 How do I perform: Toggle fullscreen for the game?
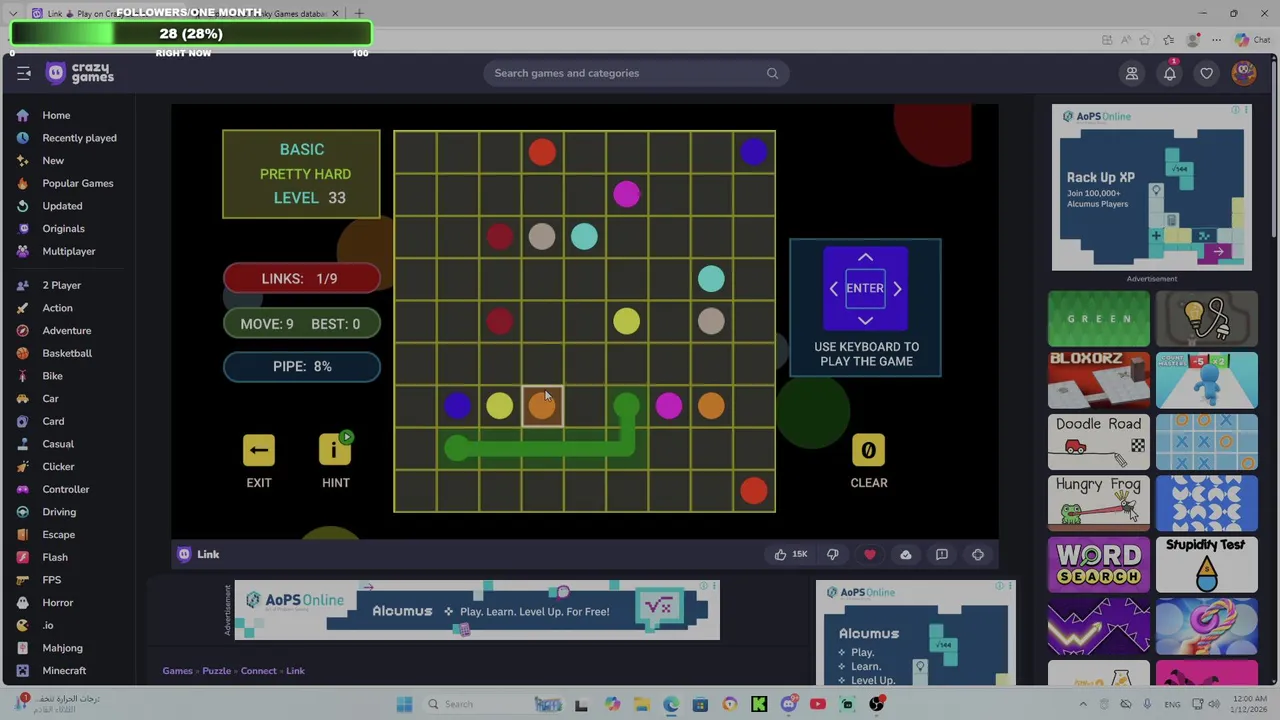[978, 554]
